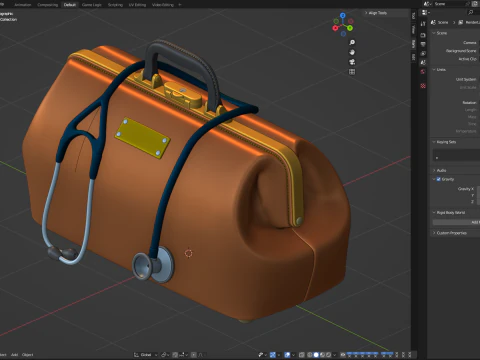Open the View Layer properties tab icon

tap(423, 53)
